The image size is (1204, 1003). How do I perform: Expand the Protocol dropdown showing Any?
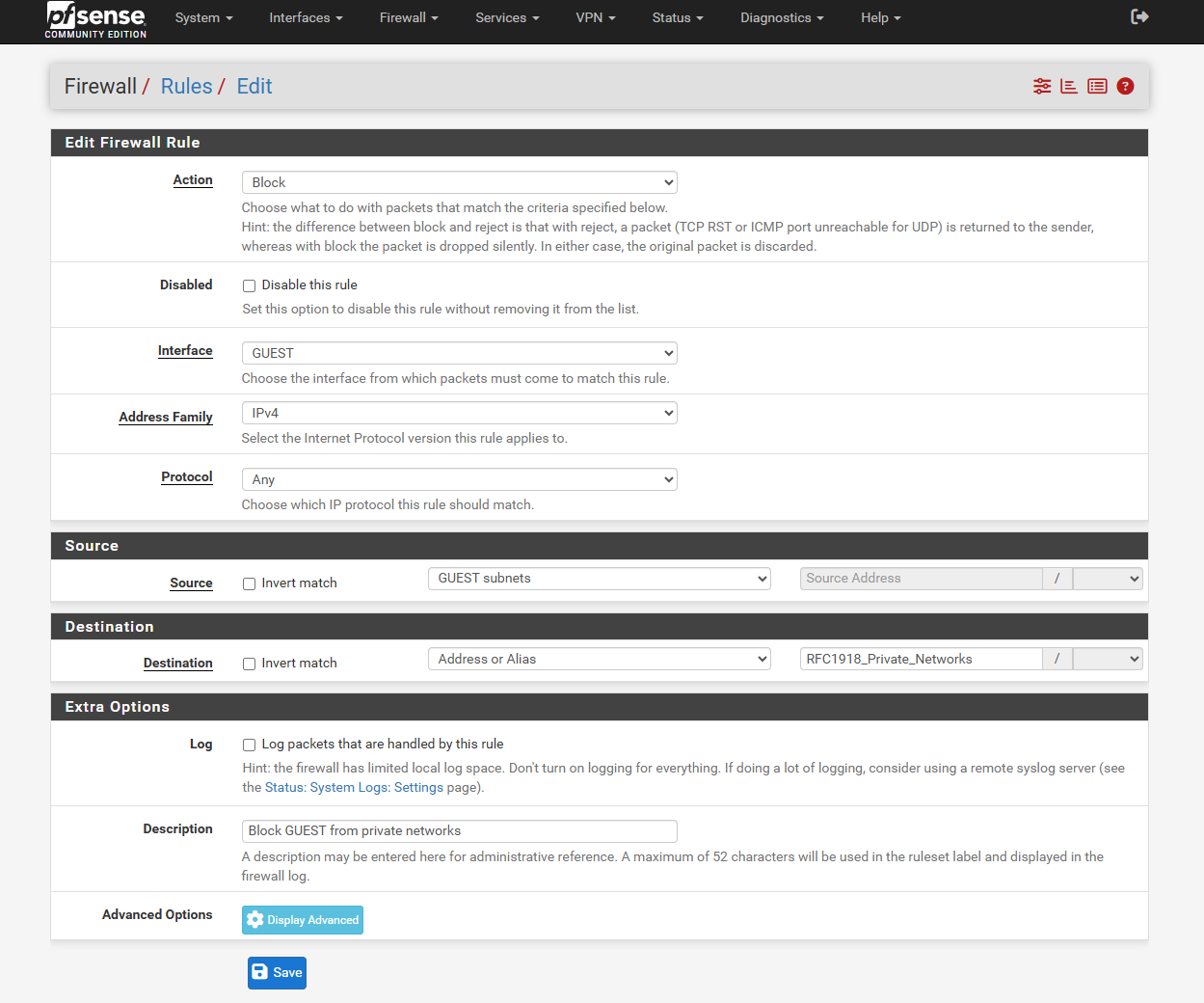pos(459,479)
